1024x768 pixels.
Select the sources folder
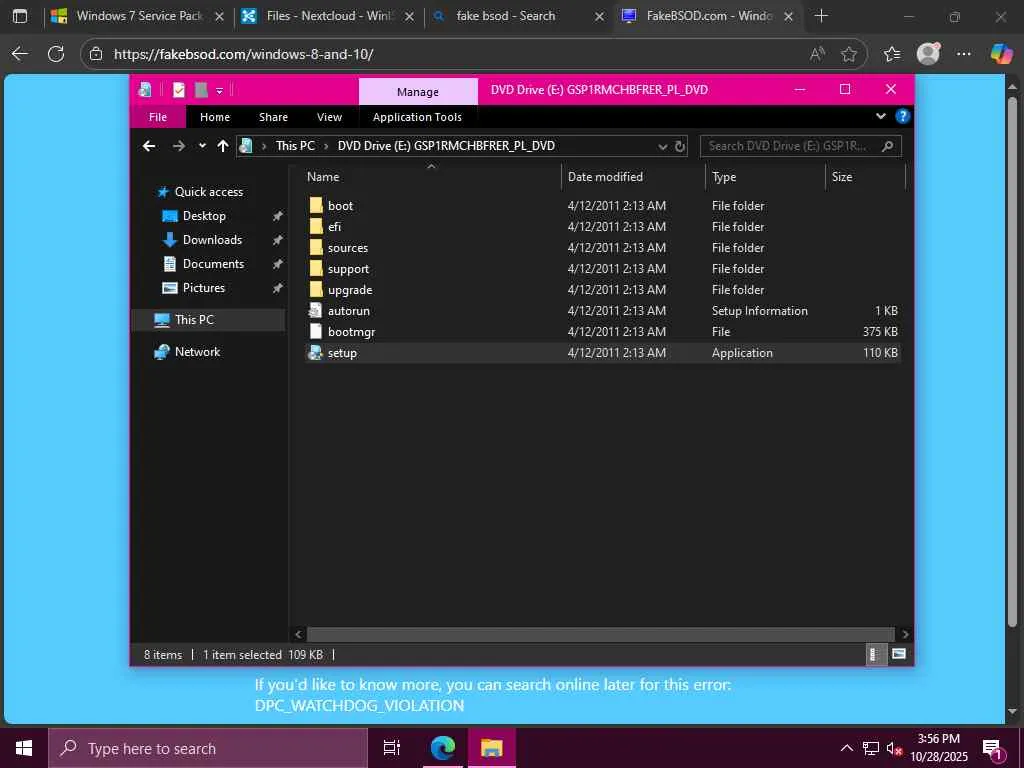tap(347, 248)
